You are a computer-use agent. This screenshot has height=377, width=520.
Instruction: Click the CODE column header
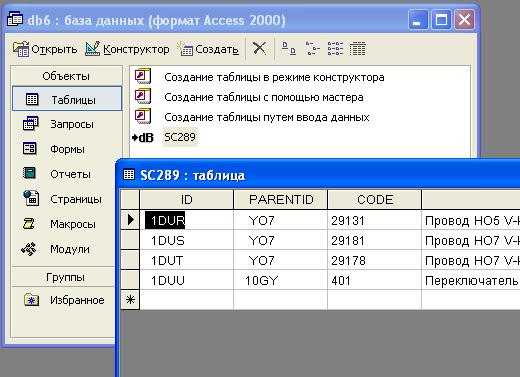(x=375, y=199)
